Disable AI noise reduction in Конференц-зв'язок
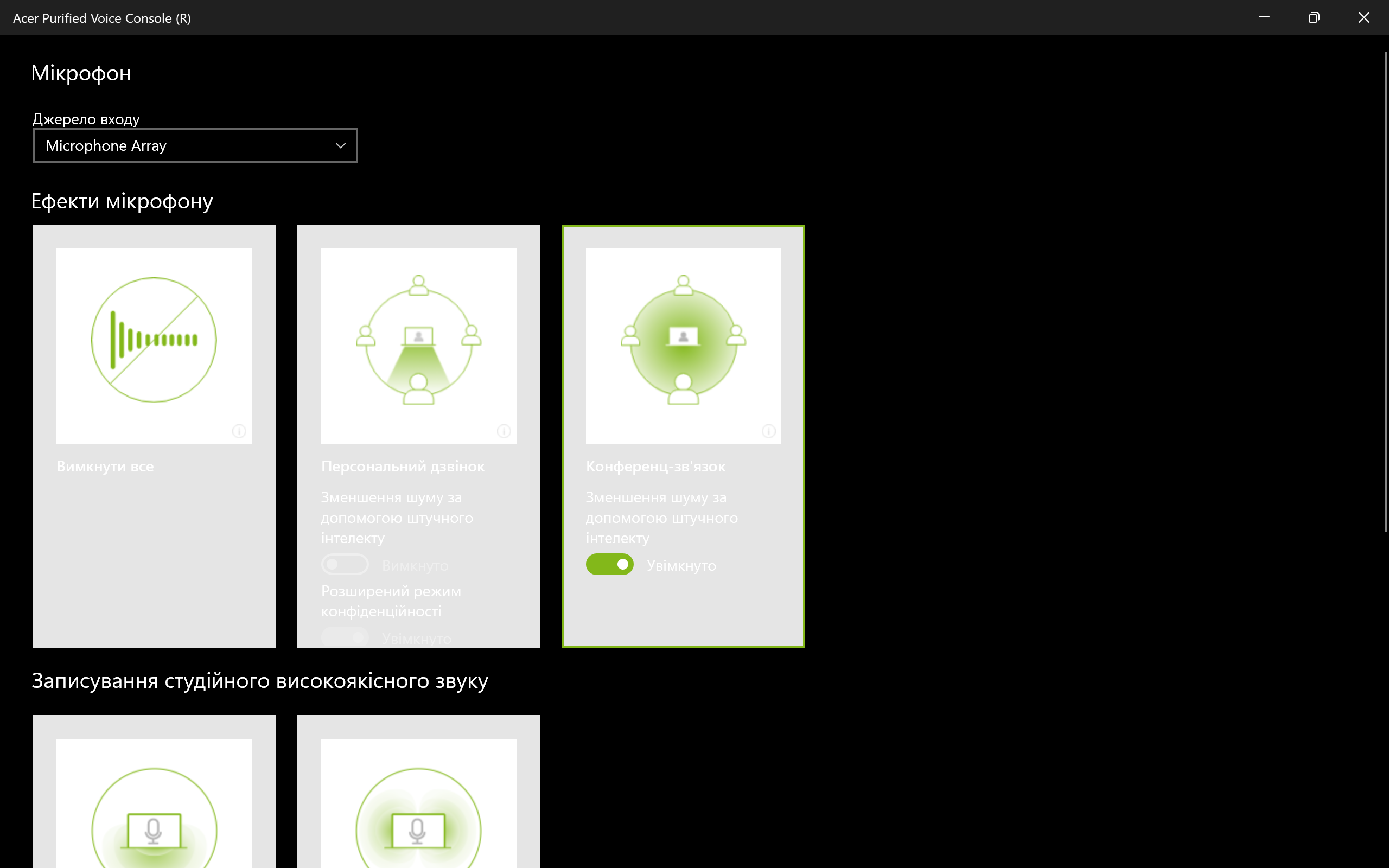This screenshot has height=868, width=1389. (x=609, y=564)
